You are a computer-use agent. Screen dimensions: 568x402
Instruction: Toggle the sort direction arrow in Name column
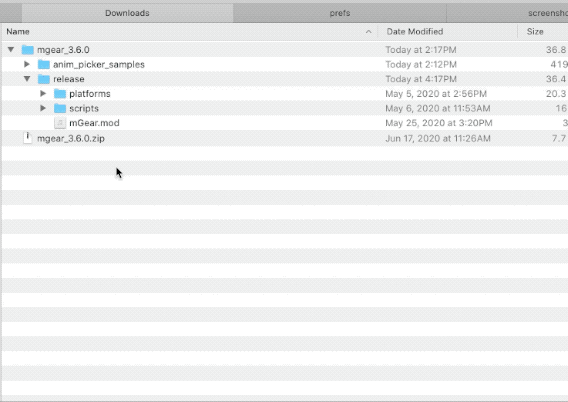368,32
